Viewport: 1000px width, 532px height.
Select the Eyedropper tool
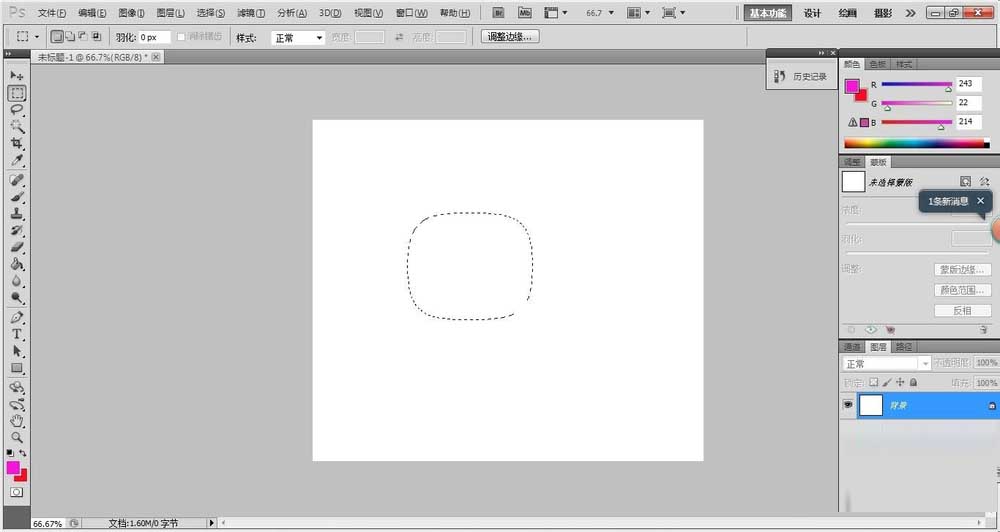click(x=17, y=160)
